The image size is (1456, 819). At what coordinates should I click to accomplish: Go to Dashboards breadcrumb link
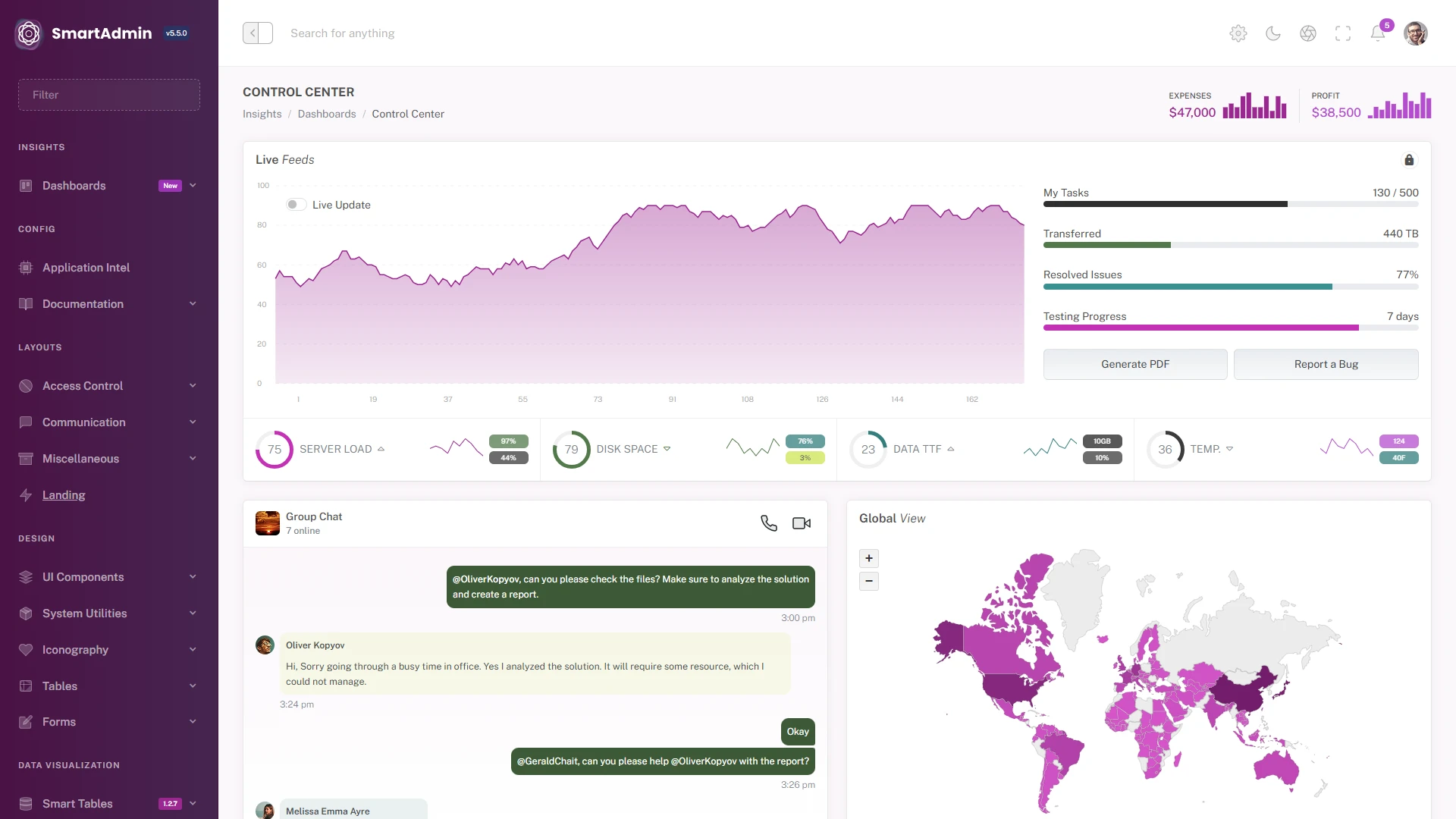click(327, 114)
